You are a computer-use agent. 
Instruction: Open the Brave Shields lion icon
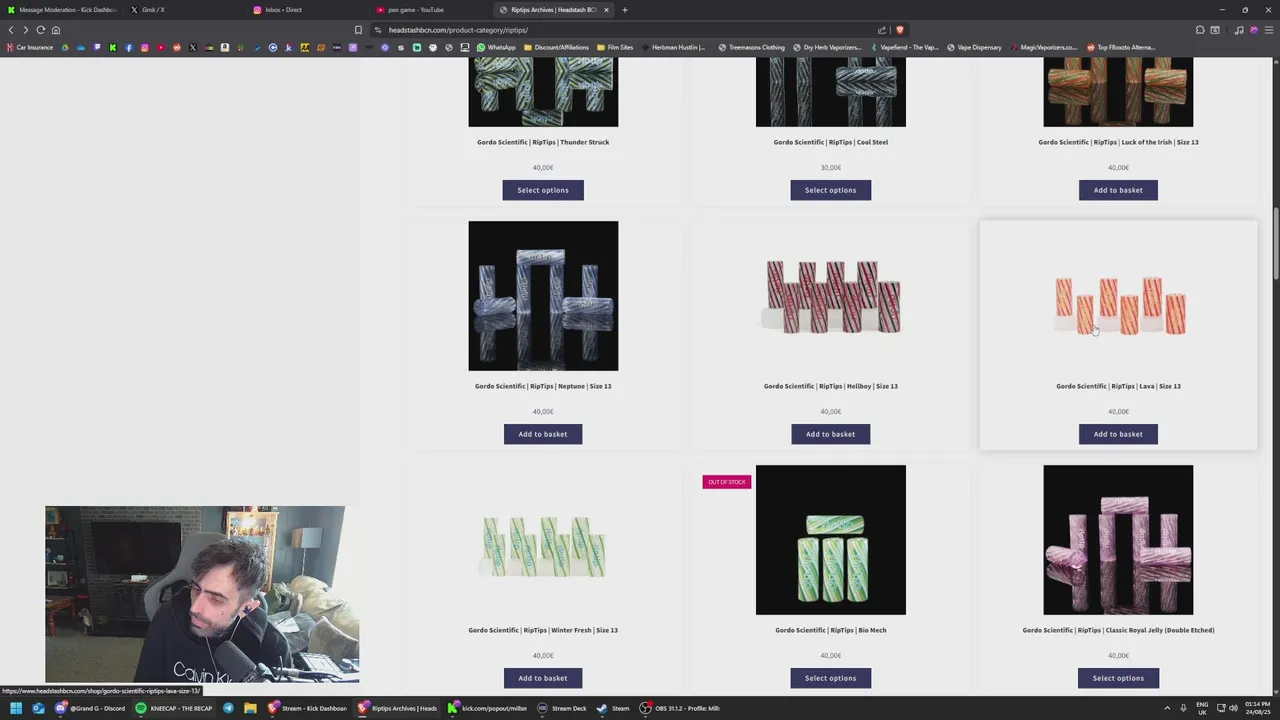click(899, 30)
